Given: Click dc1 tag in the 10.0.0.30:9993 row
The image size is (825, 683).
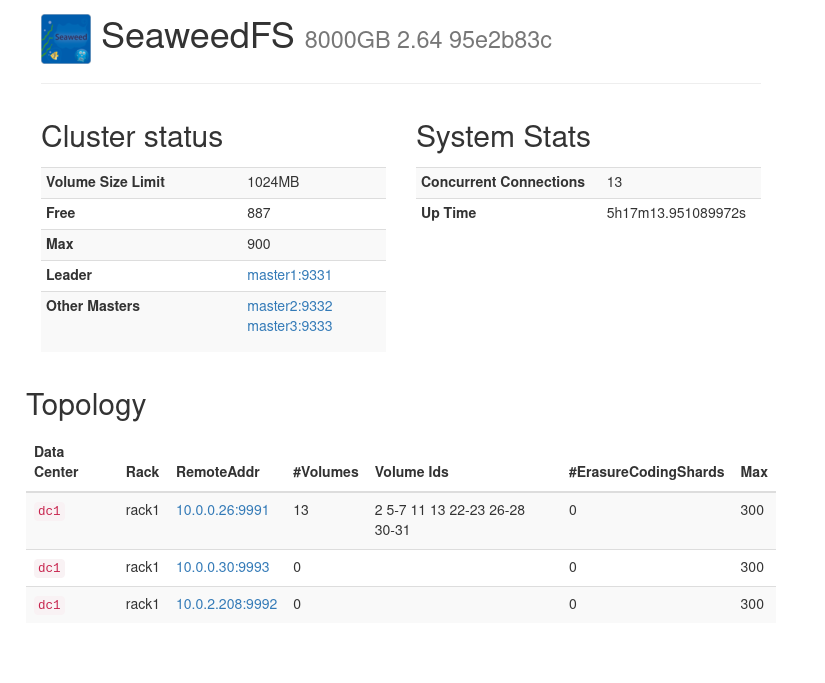Looking at the screenshot, I should click(x=49, y=568).
